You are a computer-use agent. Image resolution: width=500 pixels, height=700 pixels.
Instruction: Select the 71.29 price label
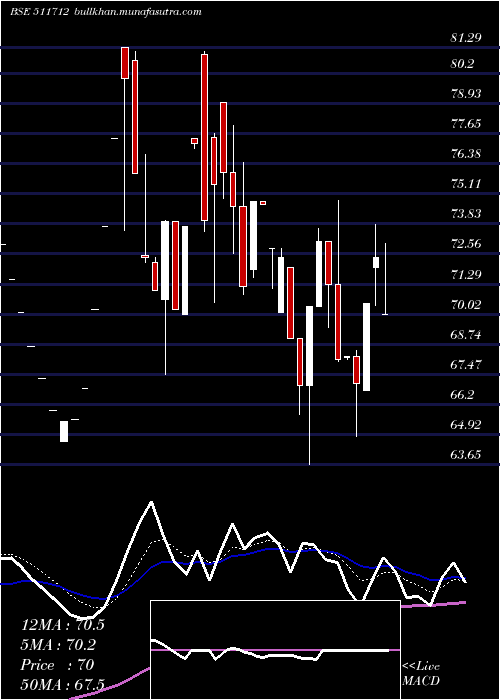[x=466, y=275]
